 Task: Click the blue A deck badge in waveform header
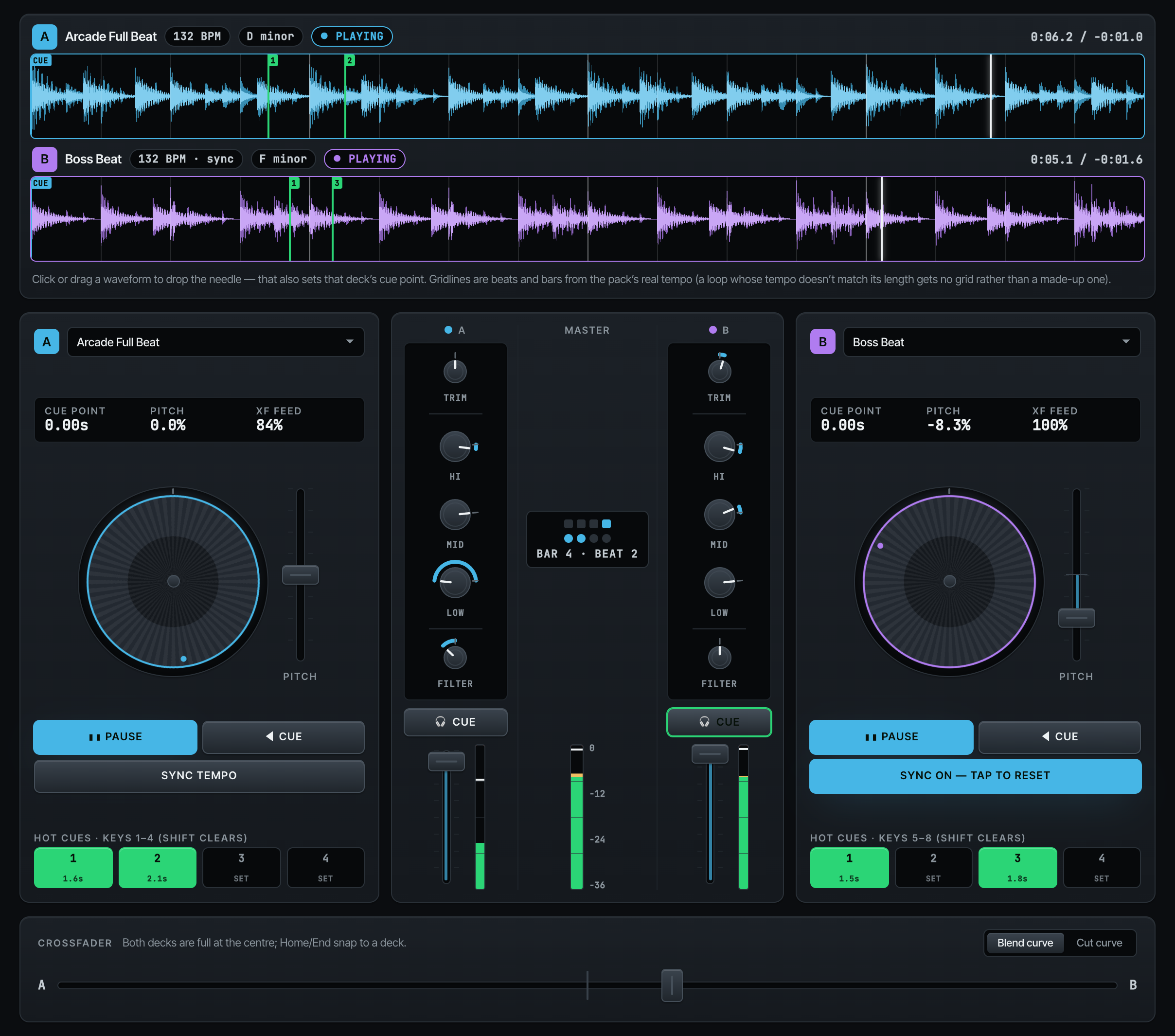click(x=44, y=36)
